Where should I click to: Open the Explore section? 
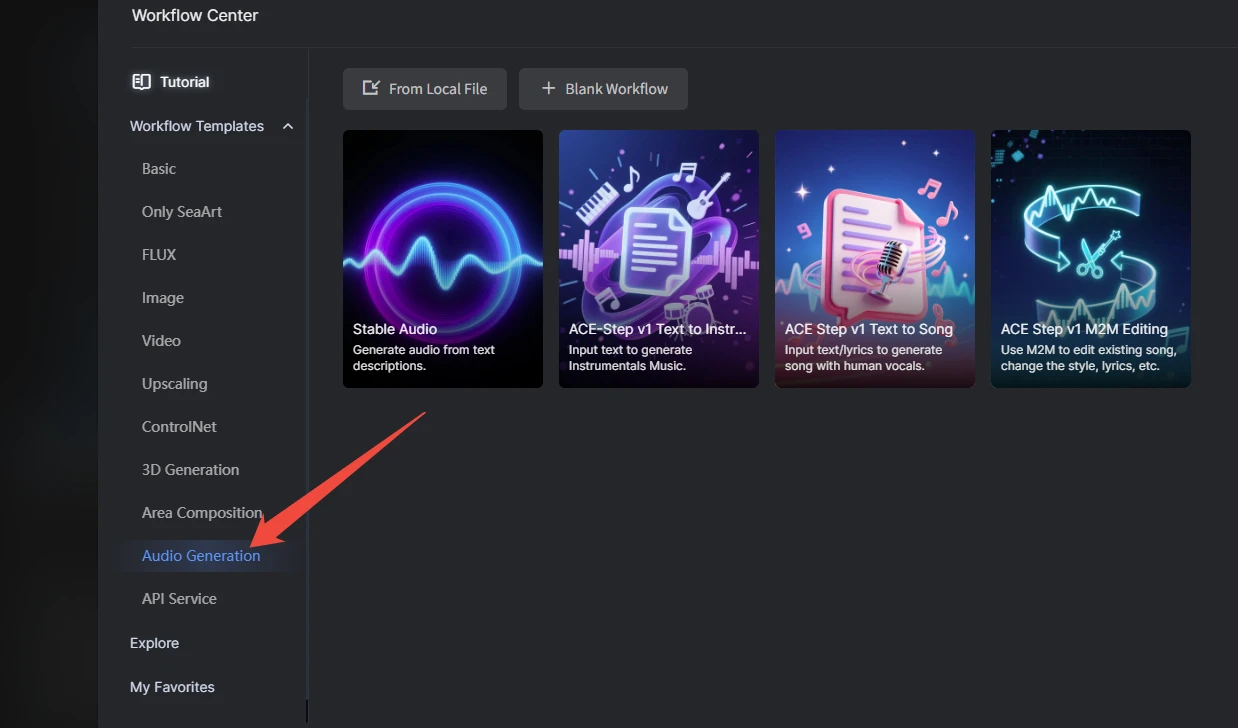[x=154, y=643]
